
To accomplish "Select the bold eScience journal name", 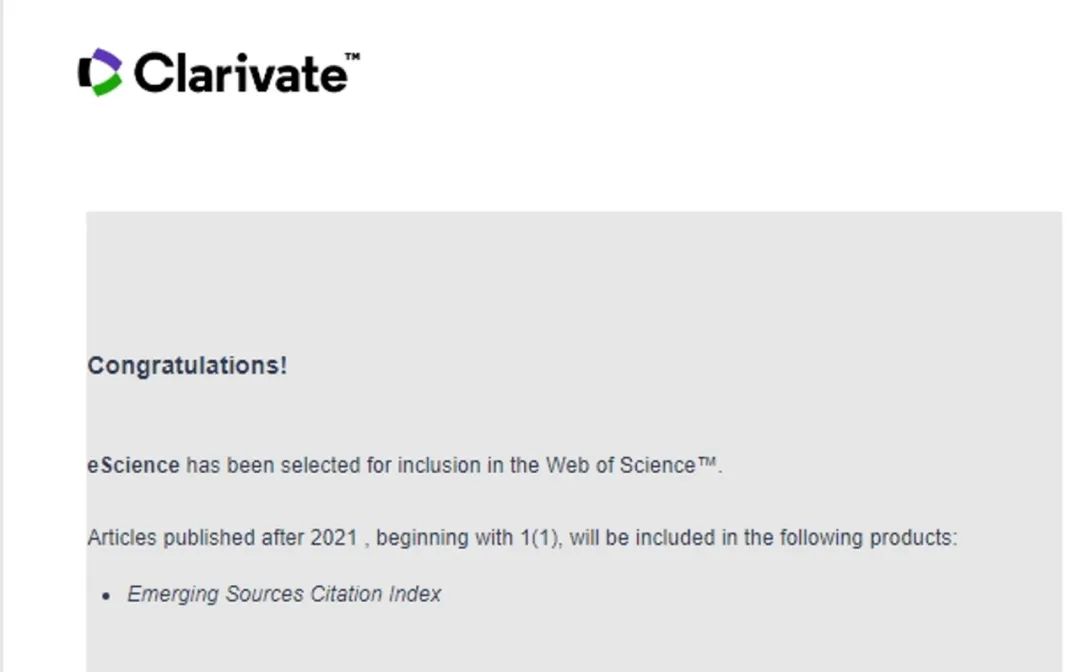I will click(x=133, y=465).
